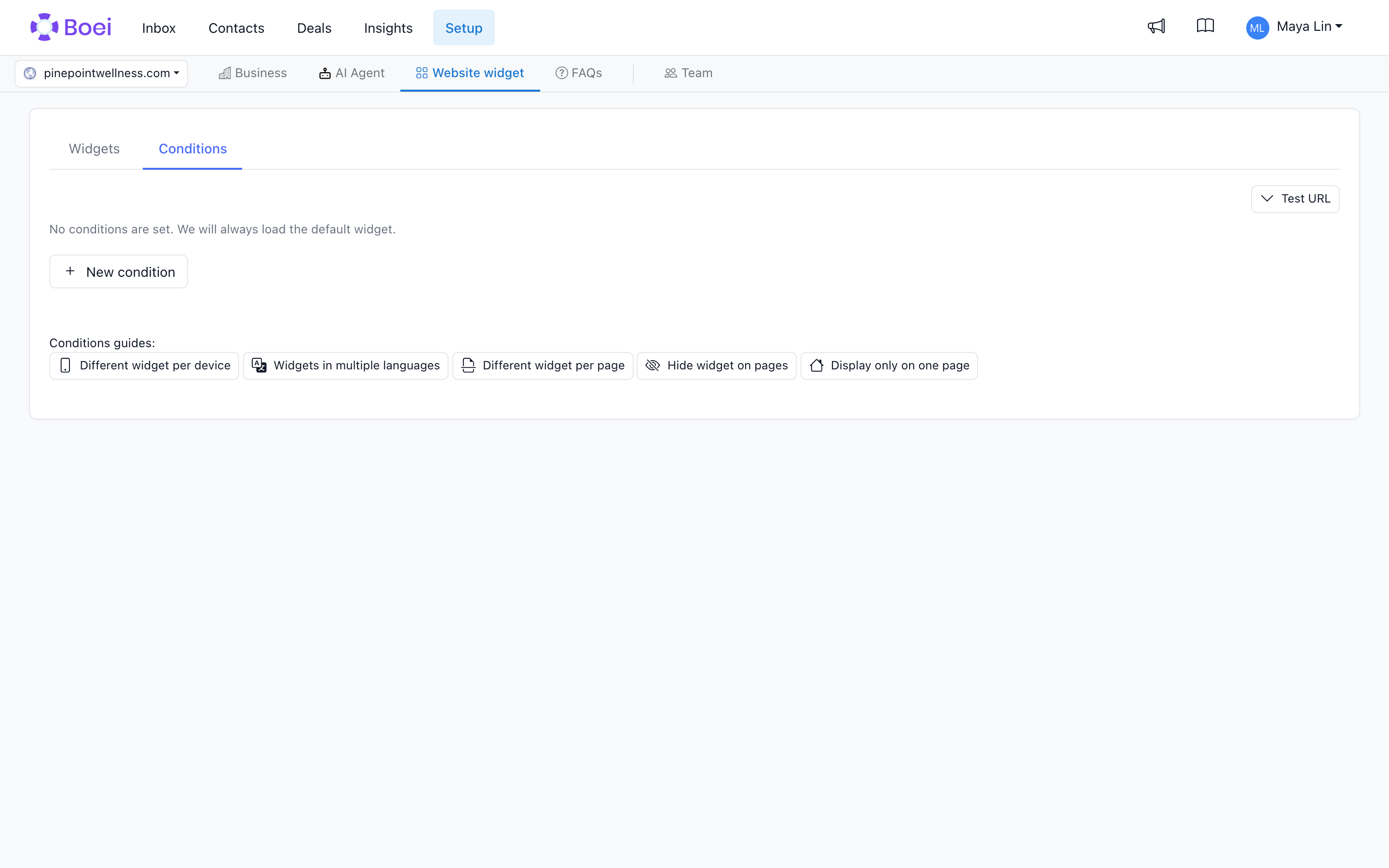Open the documentation book icon

tap(1205, 27)
